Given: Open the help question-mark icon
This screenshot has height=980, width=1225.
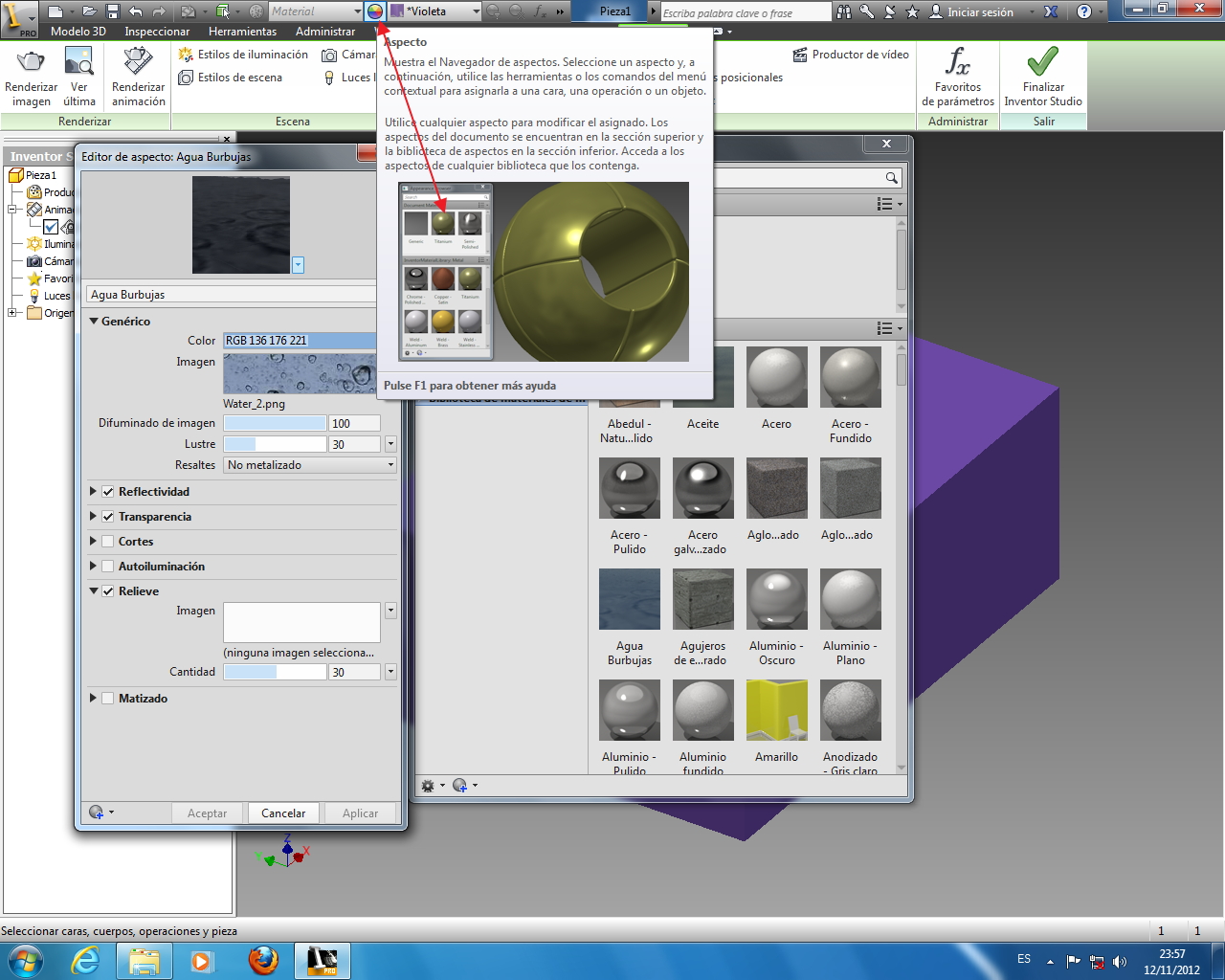Looking at the screenshot, I should pos(1083,11).
